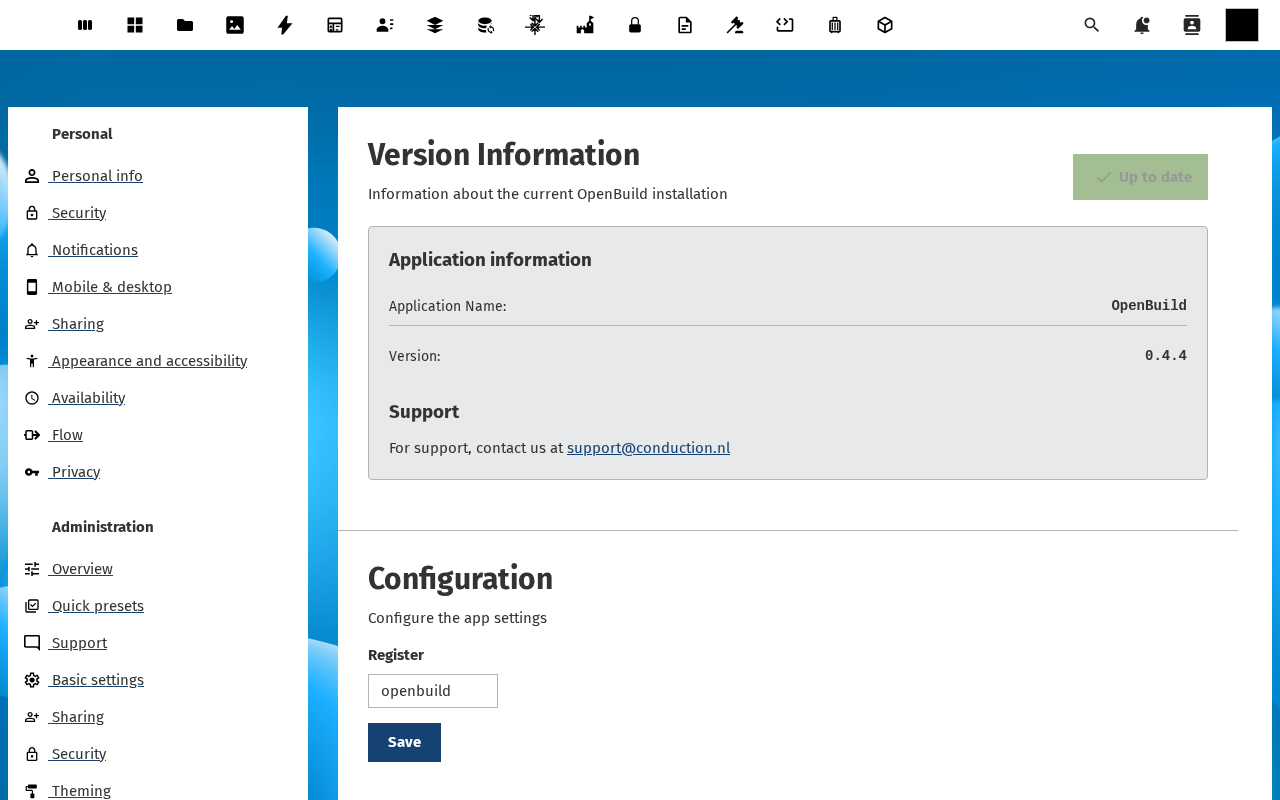Viewport: 1280px width, 800px height.
Task: Click the person icon beside Personal info
Action: [32, 176]
